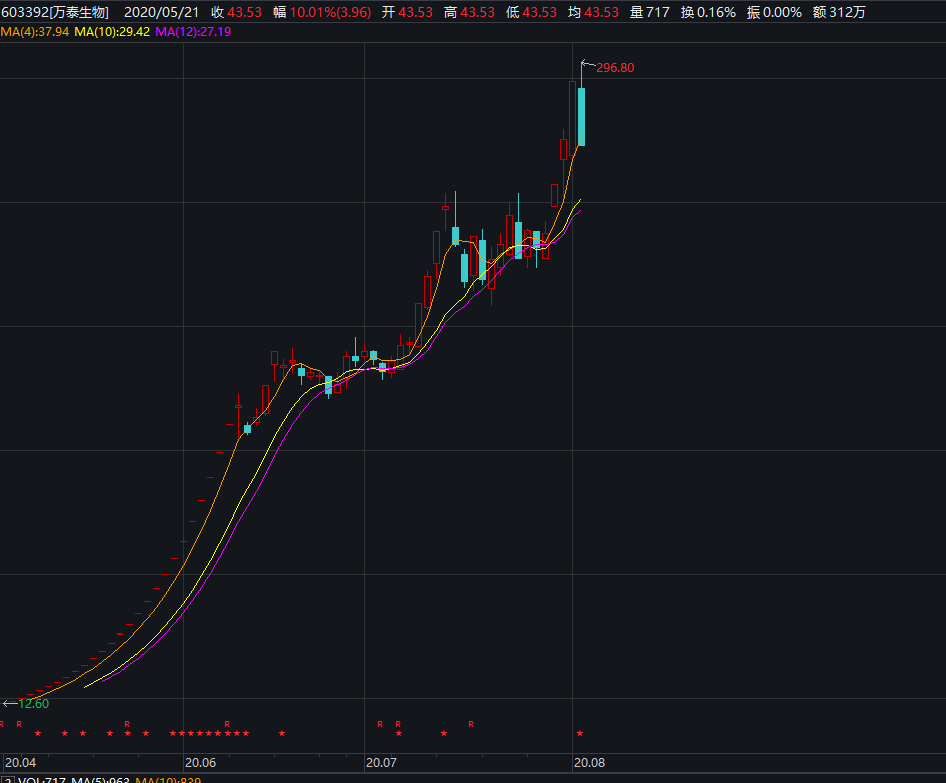Viewport: 946px width, 783px height.
Task: Click the tall cyan candlestick at the peak
Action: tap(581, 116)
